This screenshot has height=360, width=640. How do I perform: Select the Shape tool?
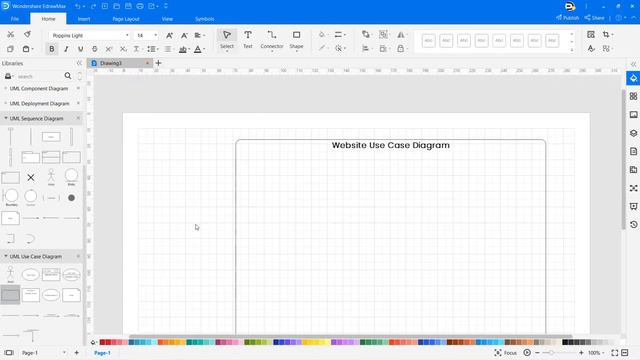click(x=296, y=39)
